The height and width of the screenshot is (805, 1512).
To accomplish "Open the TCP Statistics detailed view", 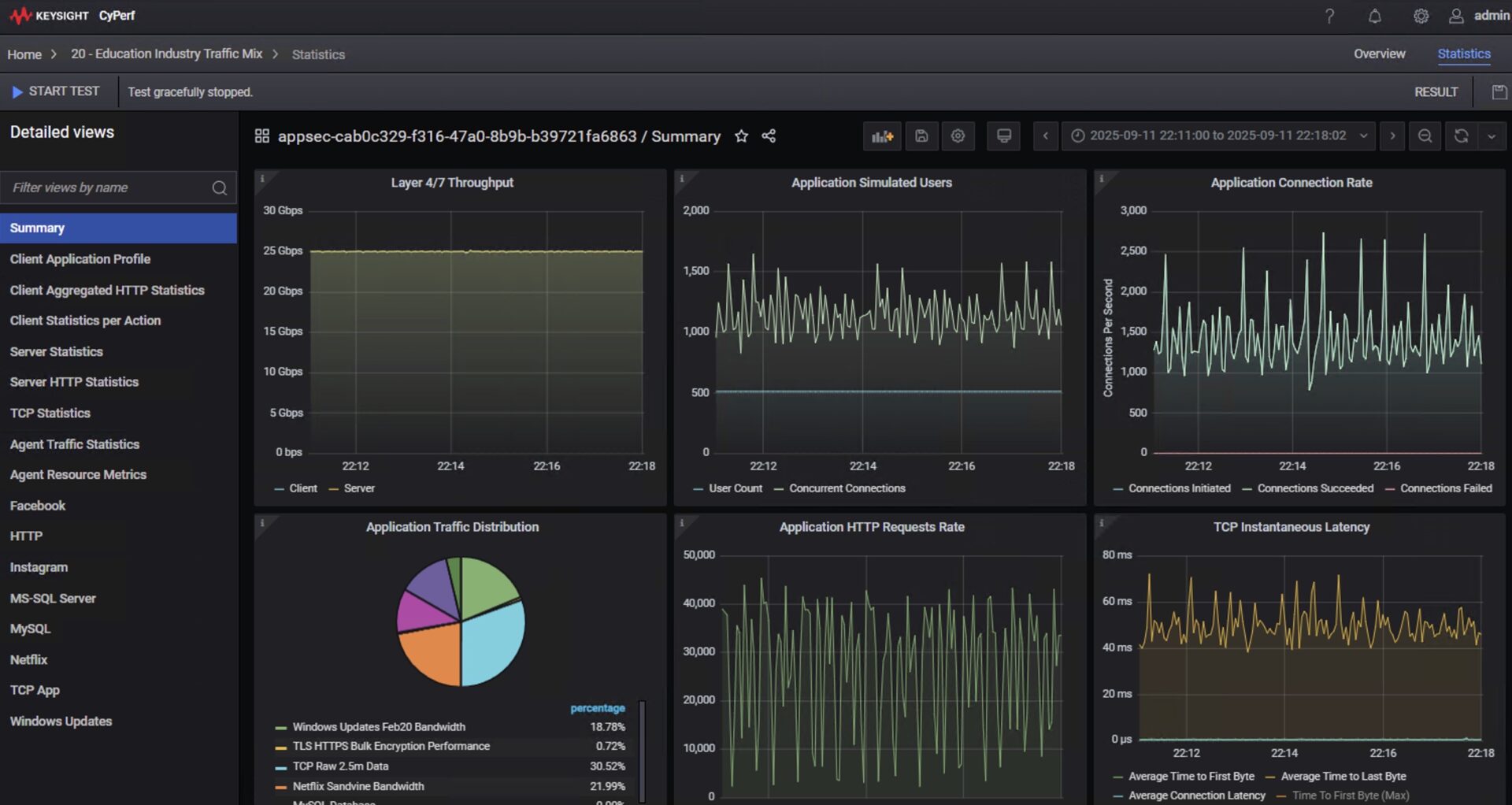I will coord(50,413).
